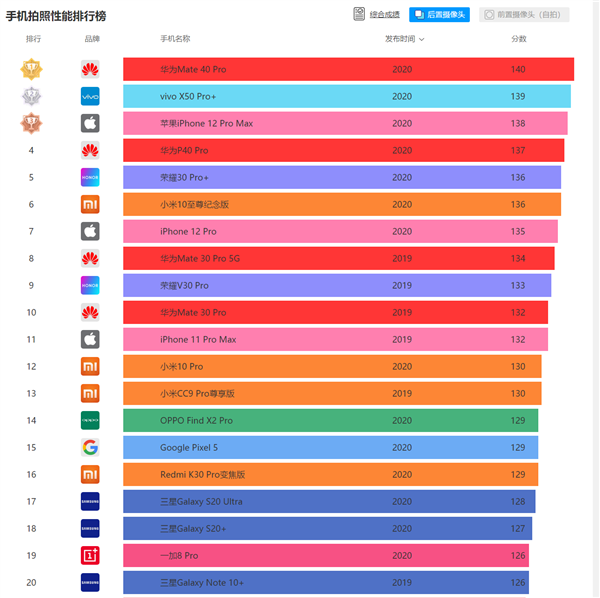The height and width of the screenshot is (598, 600).
Task: Click the vivo brand logo in row two
Action: (90, 96)
